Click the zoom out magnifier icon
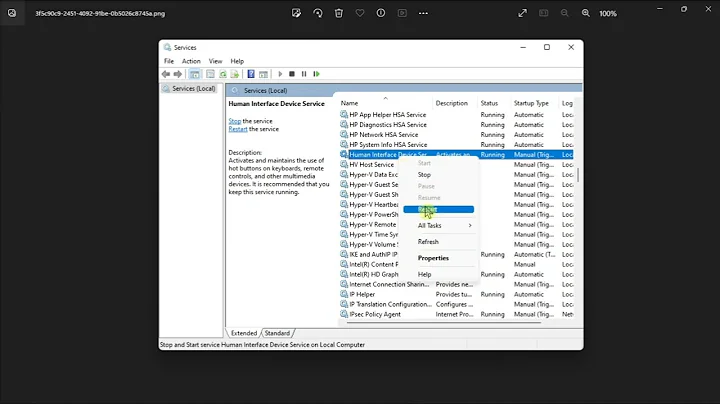 click(x=565, y=13)
